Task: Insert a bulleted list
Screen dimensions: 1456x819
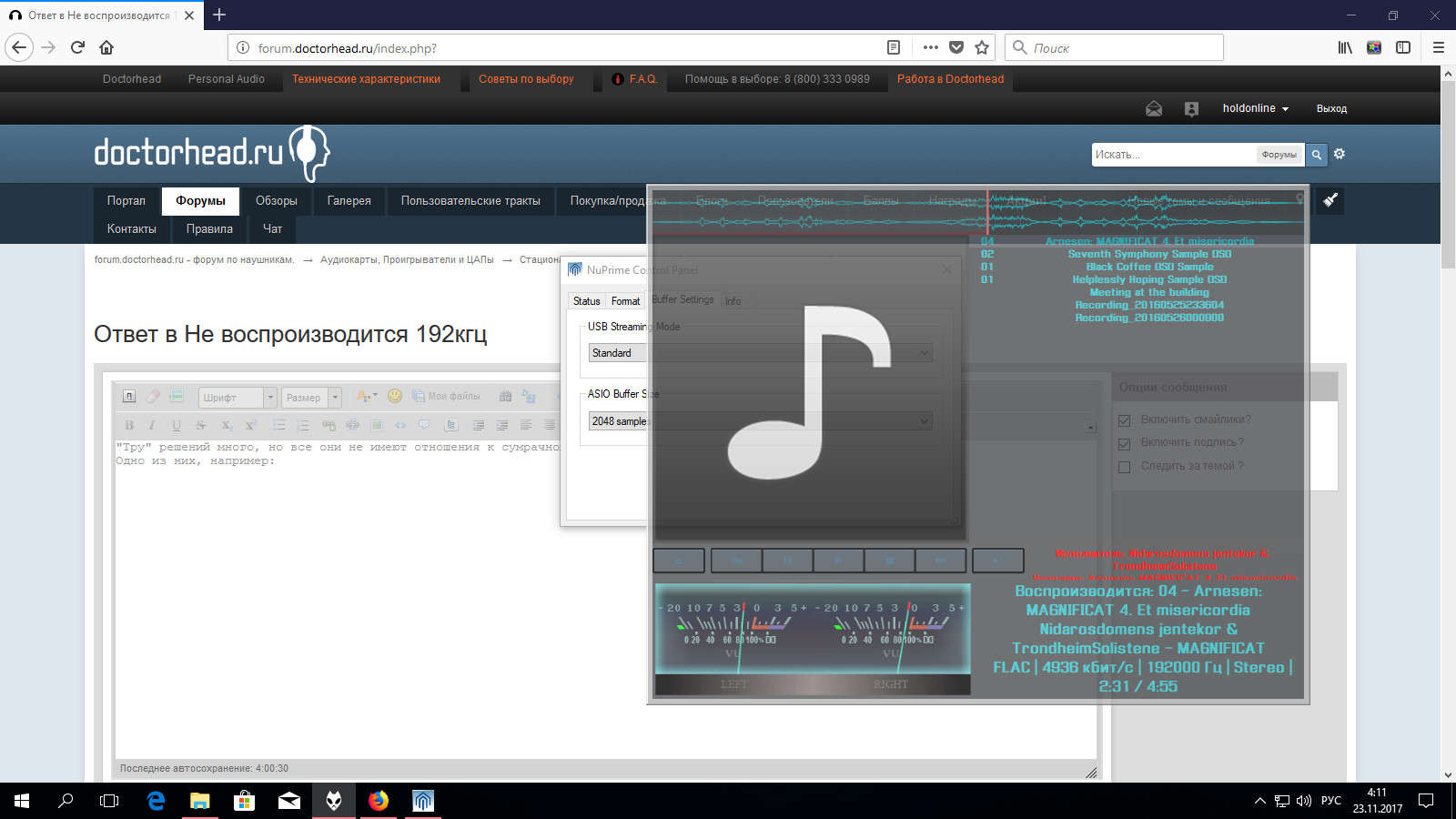Action: click(279, 425)
